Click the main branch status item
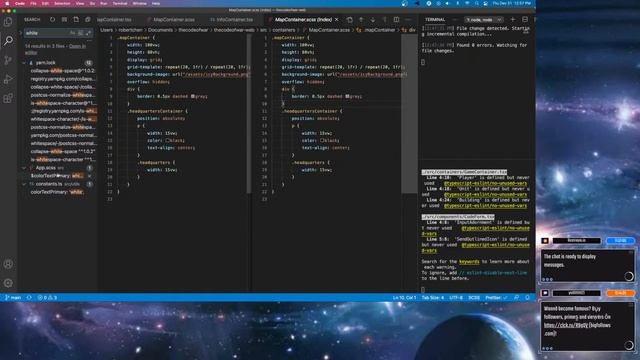Screen dimensions: 640x360 coord(13,298)
